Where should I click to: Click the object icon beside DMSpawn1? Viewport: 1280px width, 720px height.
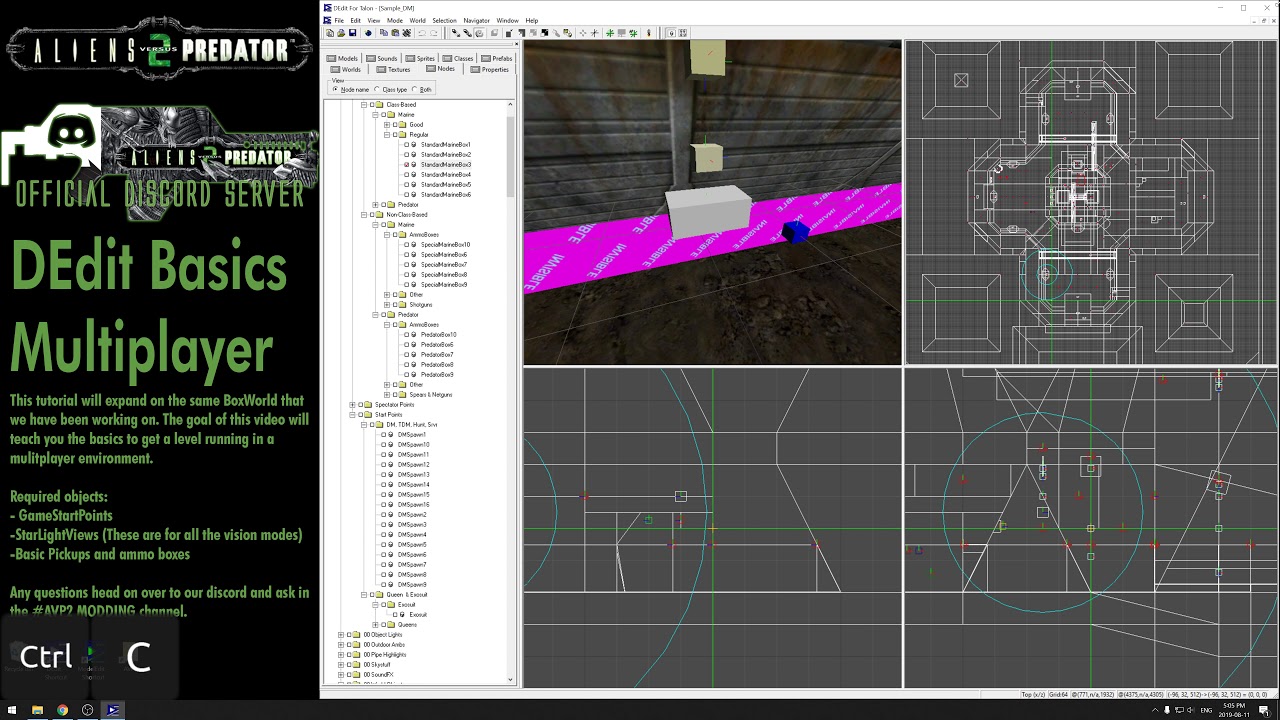tap(391, 434)
